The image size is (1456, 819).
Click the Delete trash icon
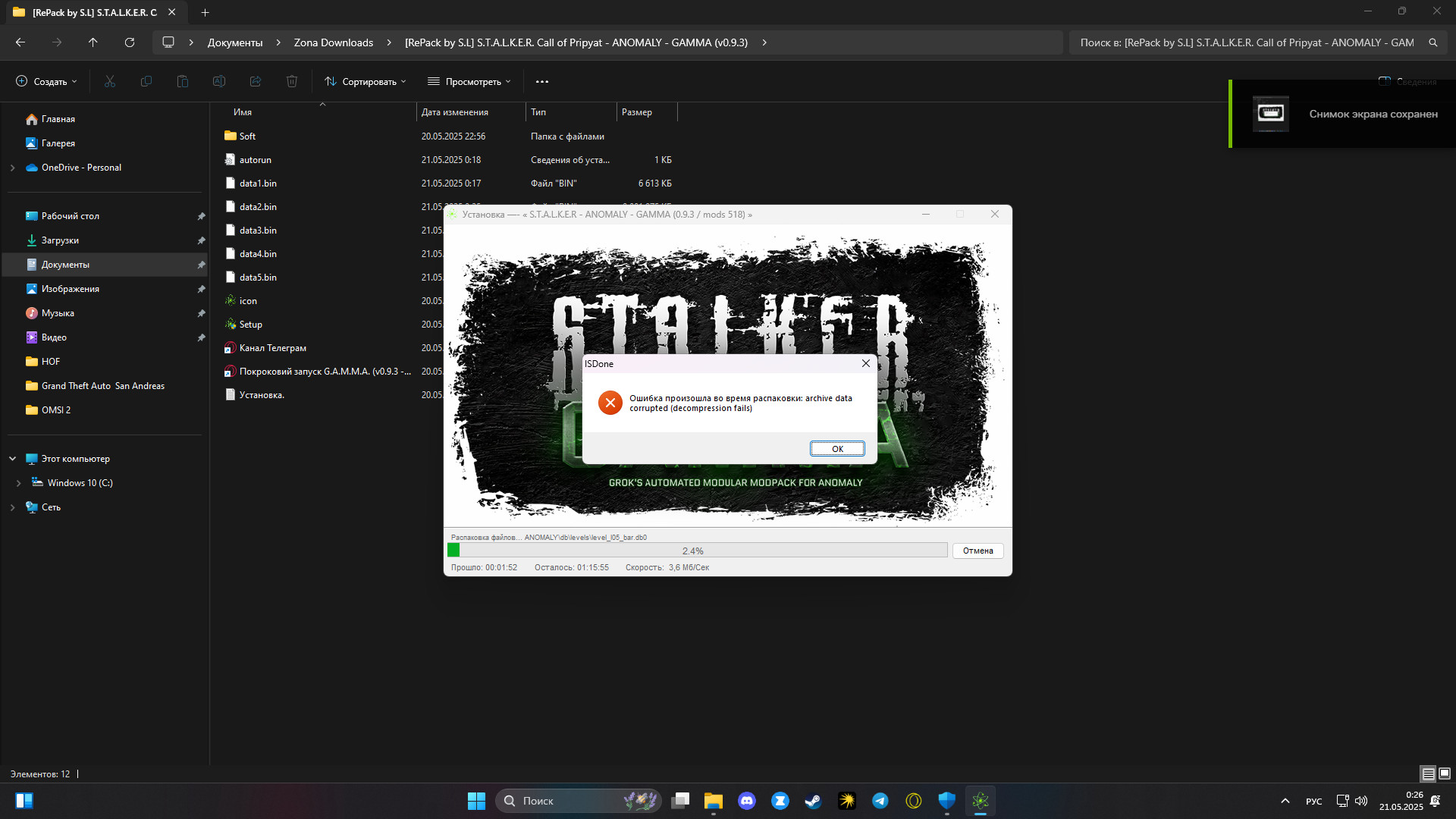(292, 81)
